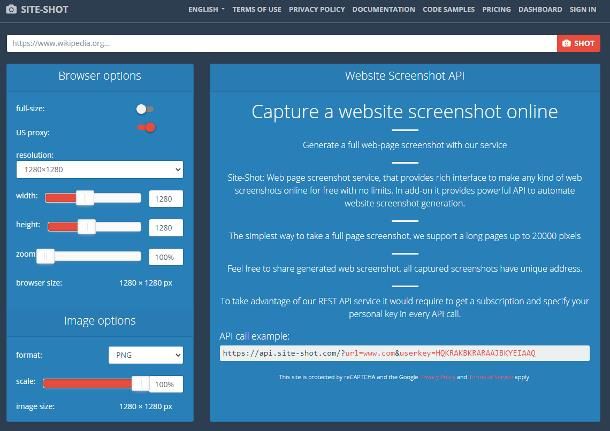The image size is (610, 431).
Task: Click the 'format:' label
Action: (x=29, y=355)
